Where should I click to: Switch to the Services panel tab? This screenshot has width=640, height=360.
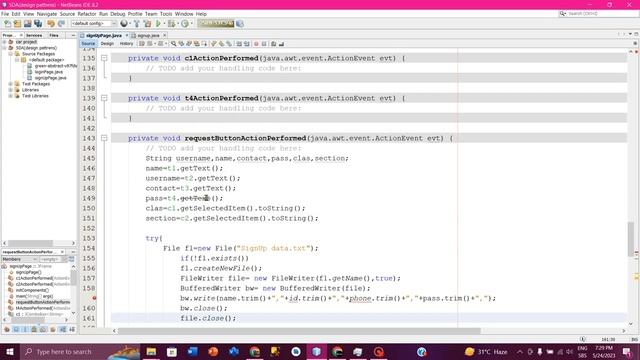(x=34, y=36)
